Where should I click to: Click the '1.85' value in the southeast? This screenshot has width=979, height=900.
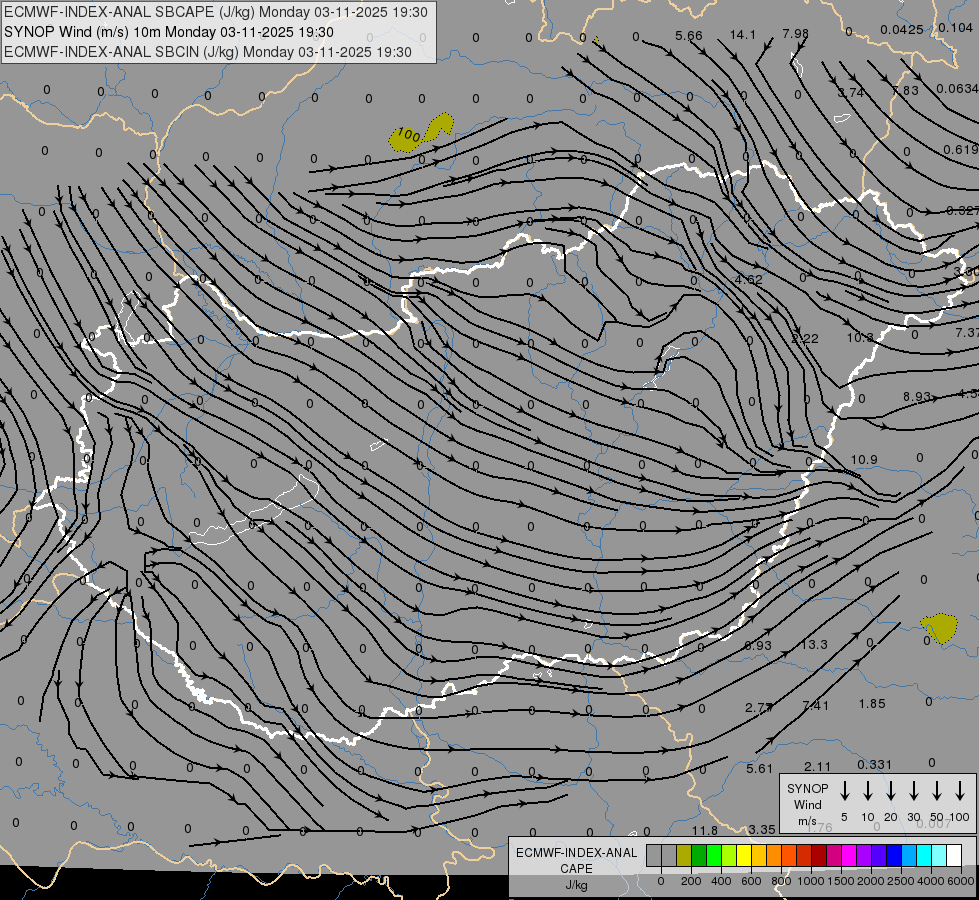pos(872,704)
